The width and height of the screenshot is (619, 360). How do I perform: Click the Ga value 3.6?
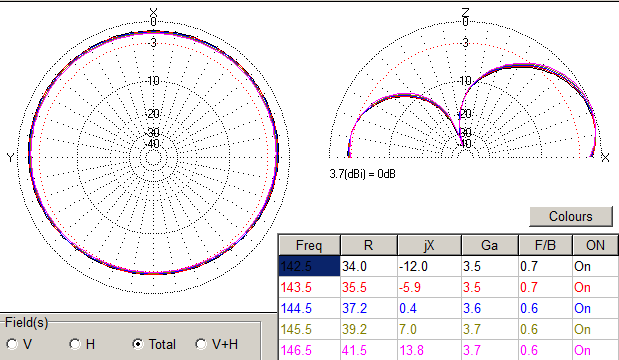[x=490, y=308]
